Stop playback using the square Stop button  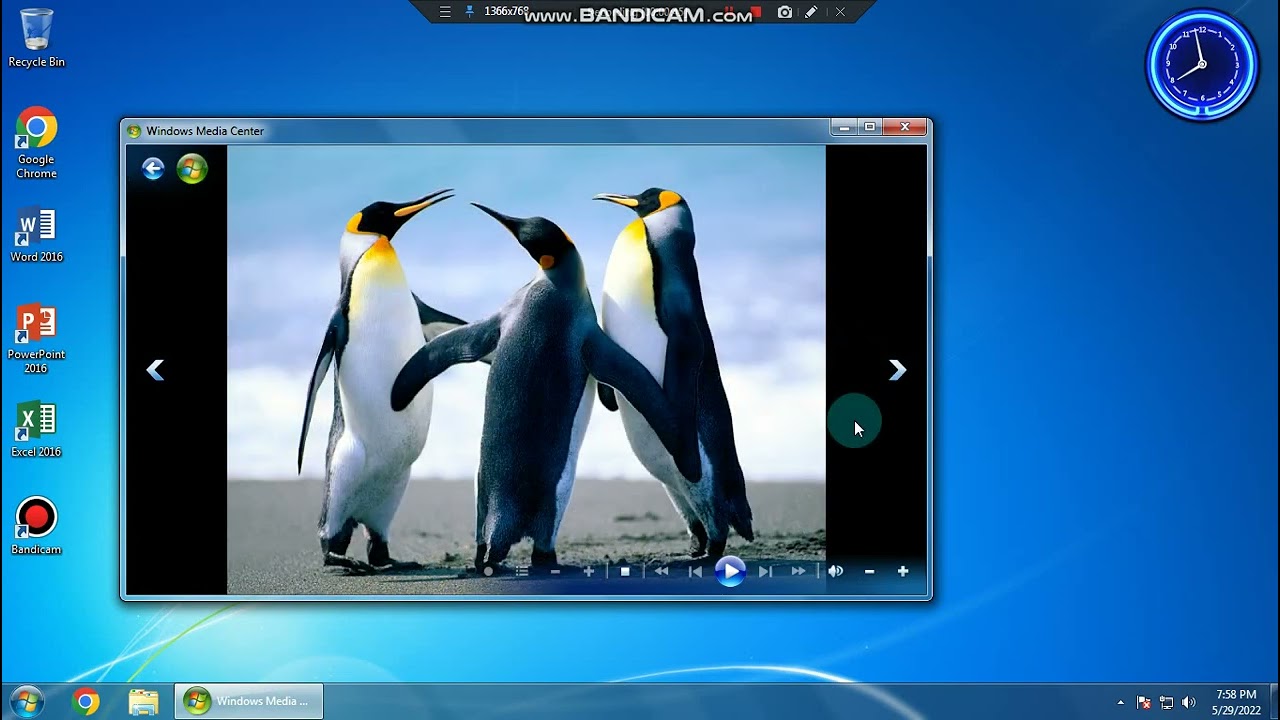[x=625, y=572]
